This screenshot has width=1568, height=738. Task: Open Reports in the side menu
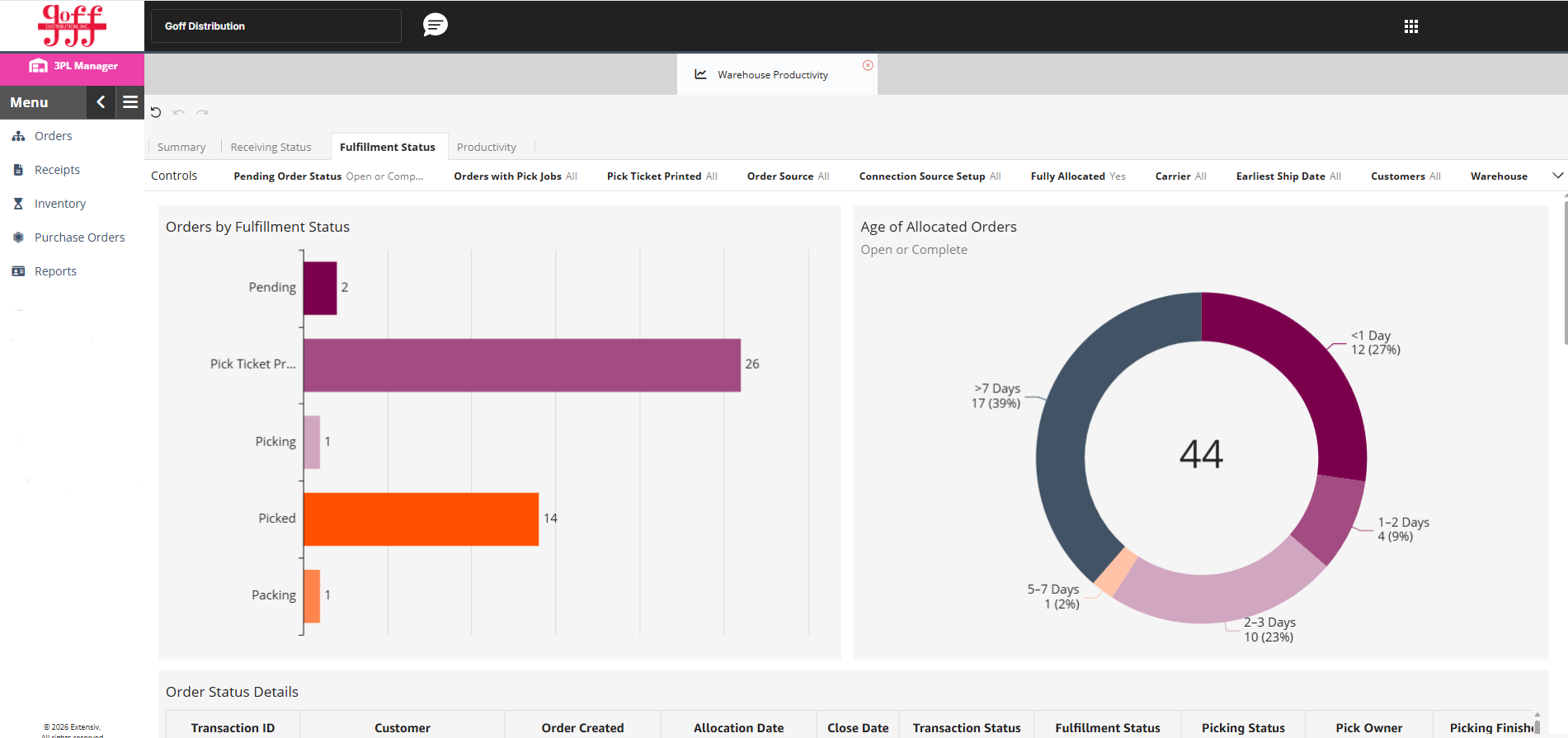tap(55, 271)
